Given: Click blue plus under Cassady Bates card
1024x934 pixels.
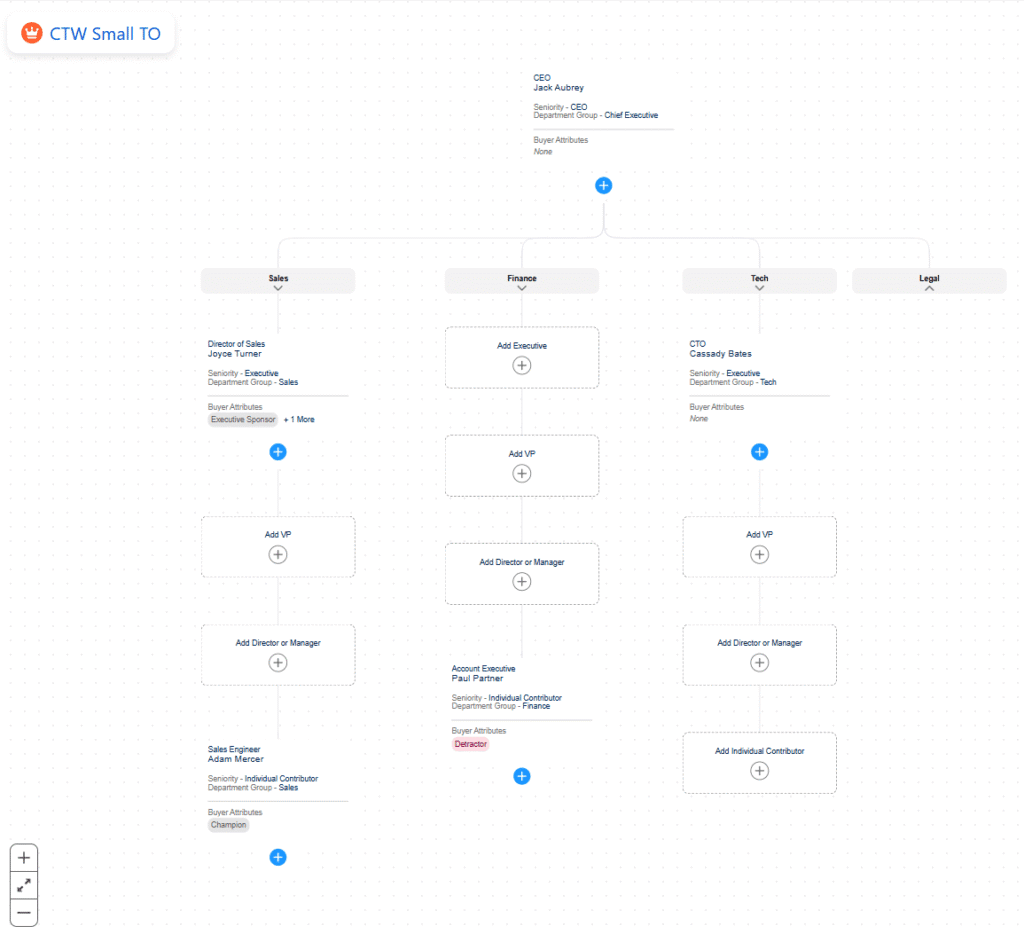Looking at the screenshot, I should pyautogui.click(x=759, y=452).
